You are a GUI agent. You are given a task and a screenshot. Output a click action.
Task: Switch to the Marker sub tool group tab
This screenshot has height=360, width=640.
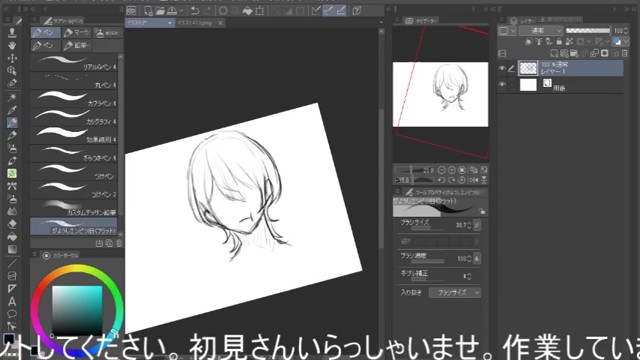pyautogui.click(x=77, y=32)
